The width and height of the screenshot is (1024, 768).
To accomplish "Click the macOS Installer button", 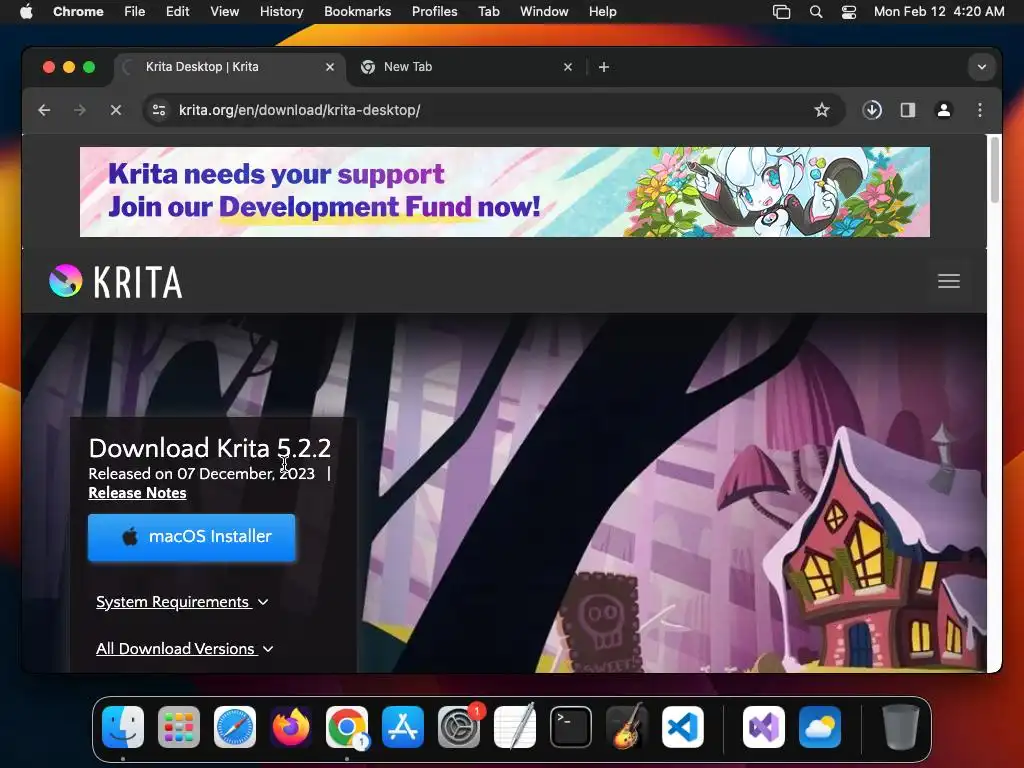I will coord(191,537).
